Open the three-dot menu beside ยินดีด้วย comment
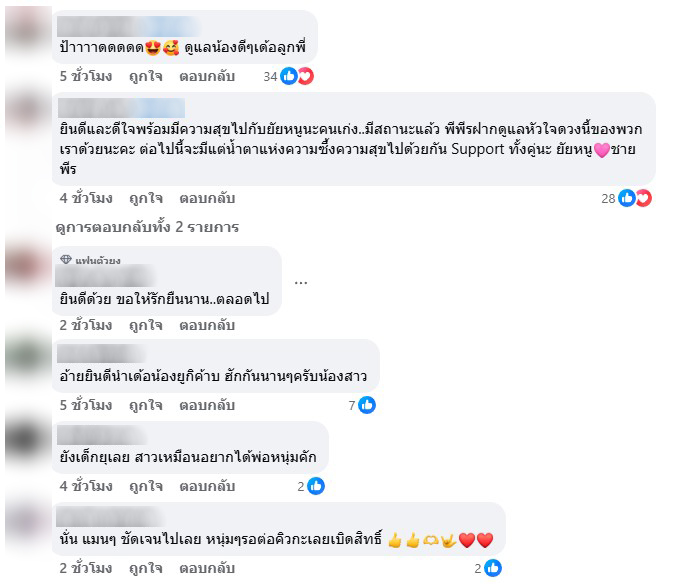The height and width of the screenshot is (584, 692). 301,283
